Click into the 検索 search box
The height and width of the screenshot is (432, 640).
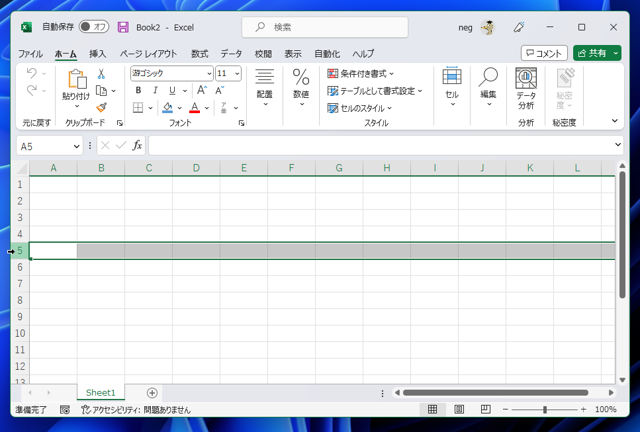325,27
